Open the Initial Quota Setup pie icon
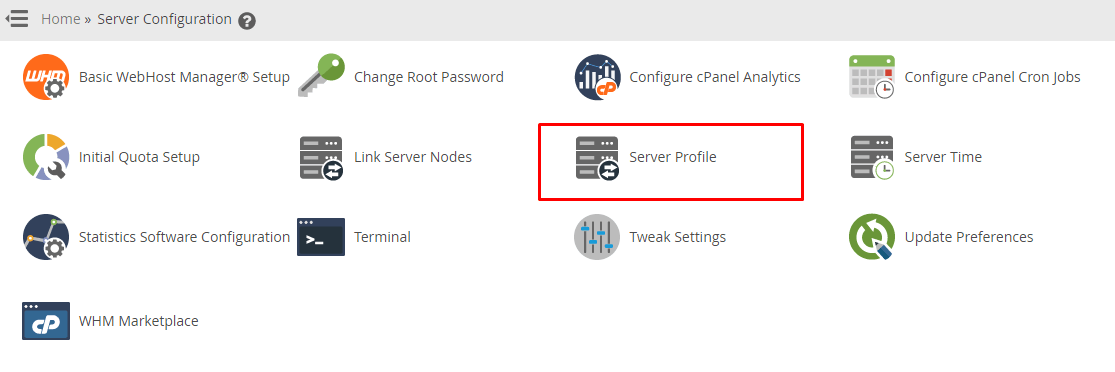This screenshot has width=1115, height=372. coord(46,157)
